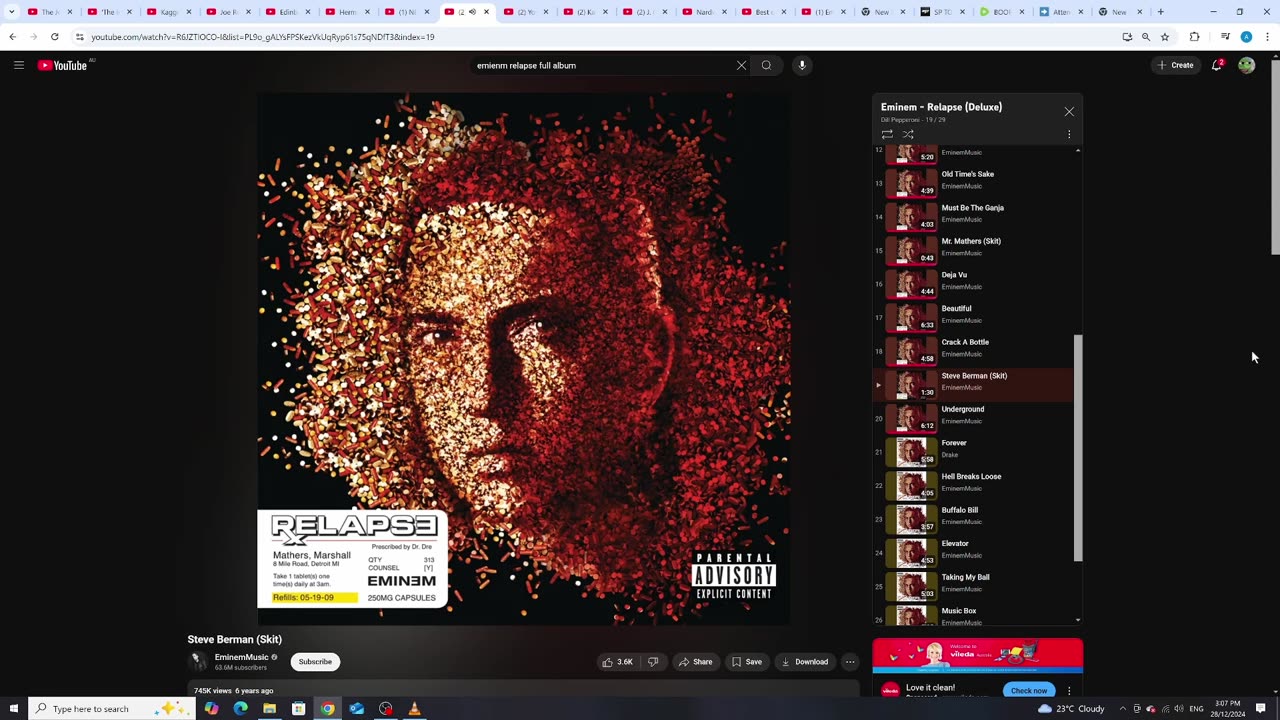Dislike the video
1280x720 pixels.
(653, 661)
